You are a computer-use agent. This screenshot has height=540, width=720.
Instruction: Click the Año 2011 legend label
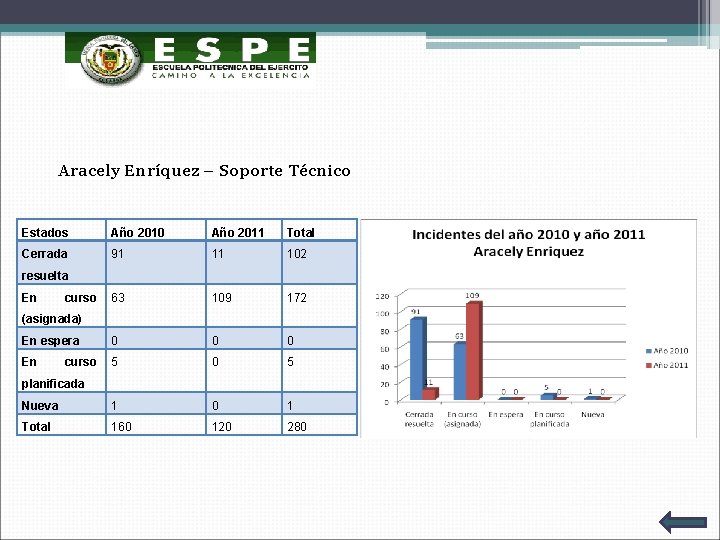tap(671, 365)
